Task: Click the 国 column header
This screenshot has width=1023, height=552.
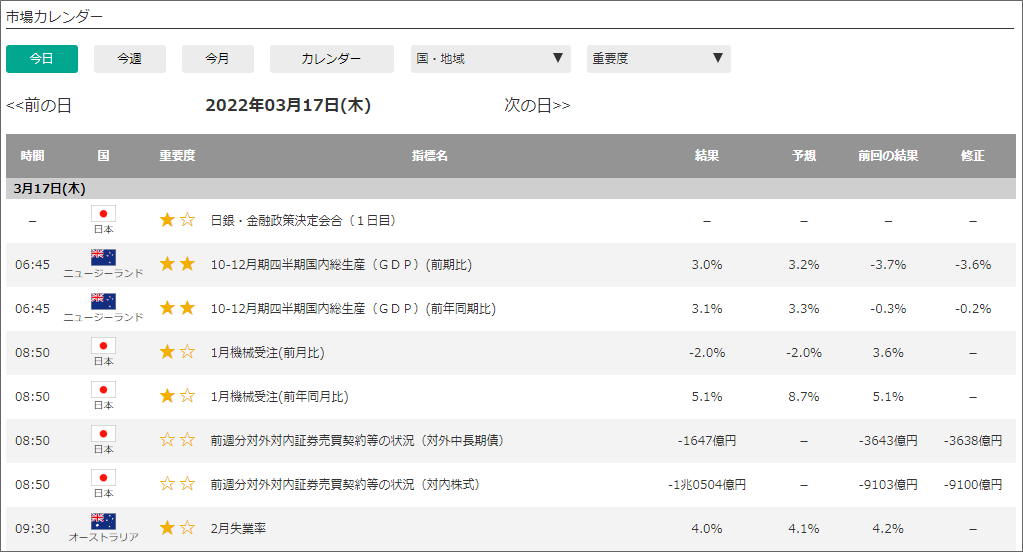Action: coord(103,156)
